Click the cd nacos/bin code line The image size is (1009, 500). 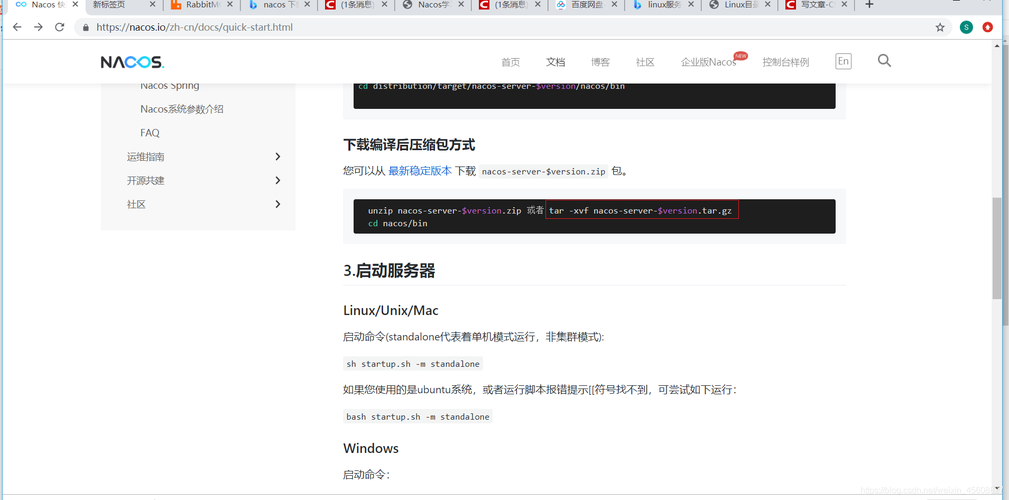pyautogui.click(x=398, y=223)
